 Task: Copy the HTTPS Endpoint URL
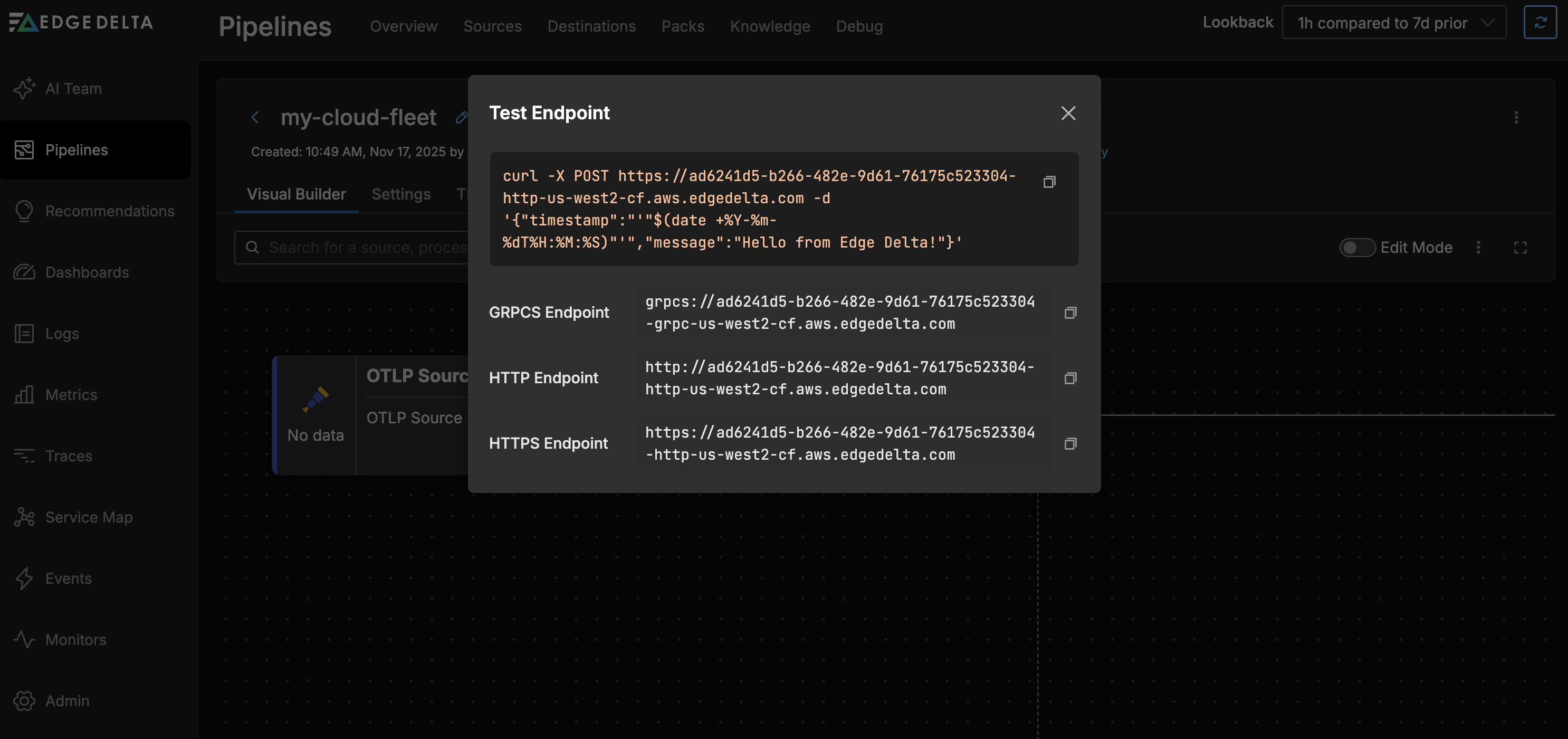tap(1070, 443)
